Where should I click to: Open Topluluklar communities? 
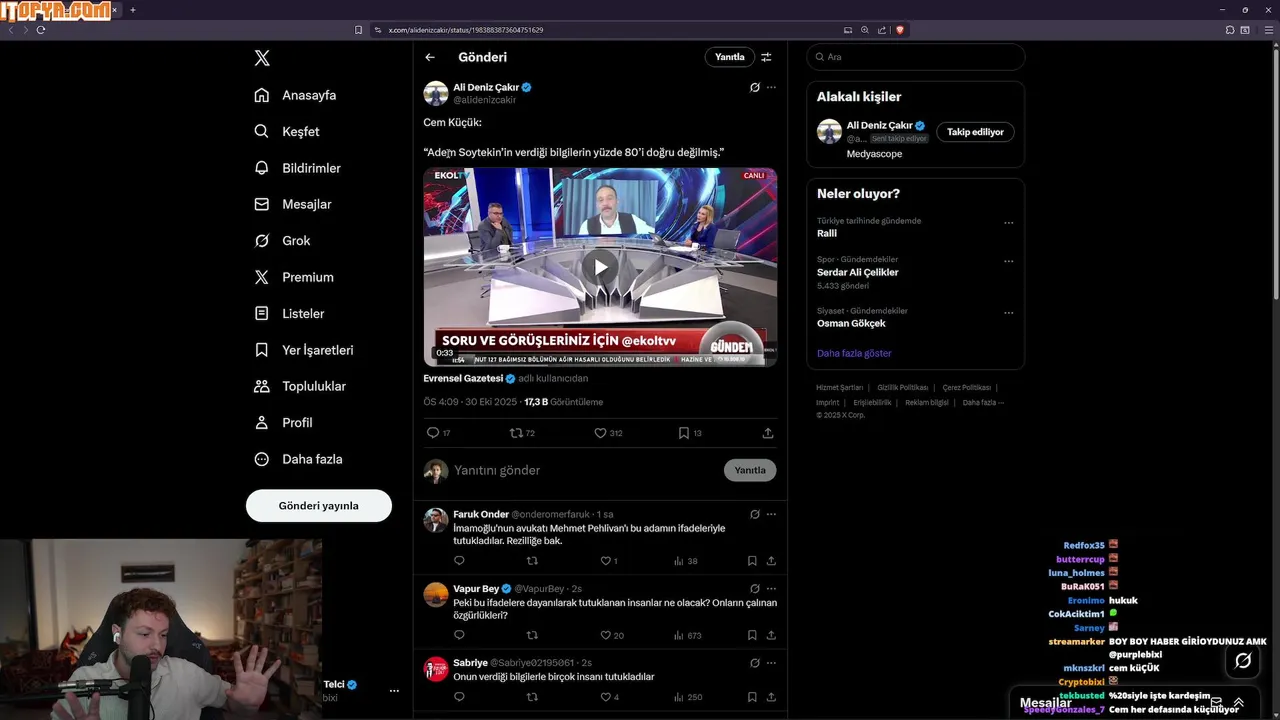[x=300, y=386]
